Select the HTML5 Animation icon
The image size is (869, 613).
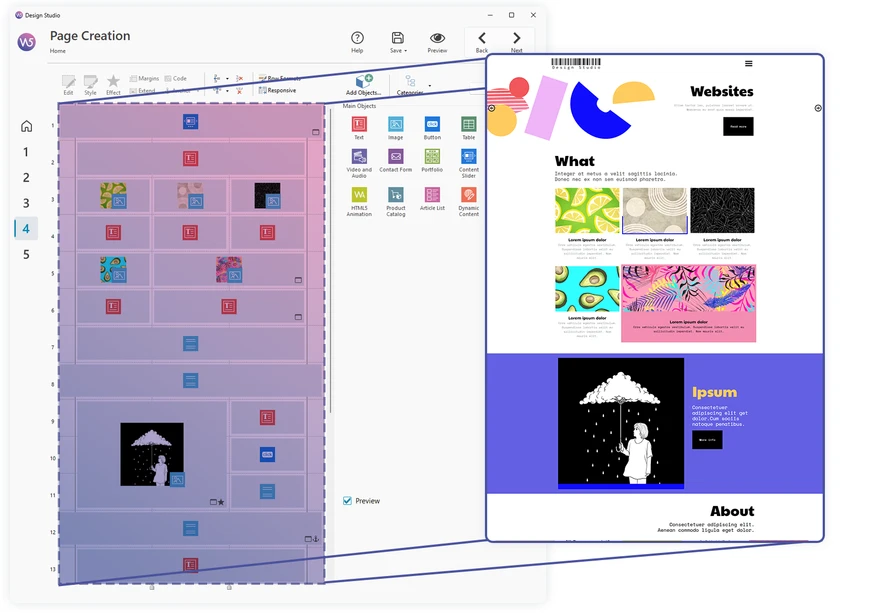point(360,195)
